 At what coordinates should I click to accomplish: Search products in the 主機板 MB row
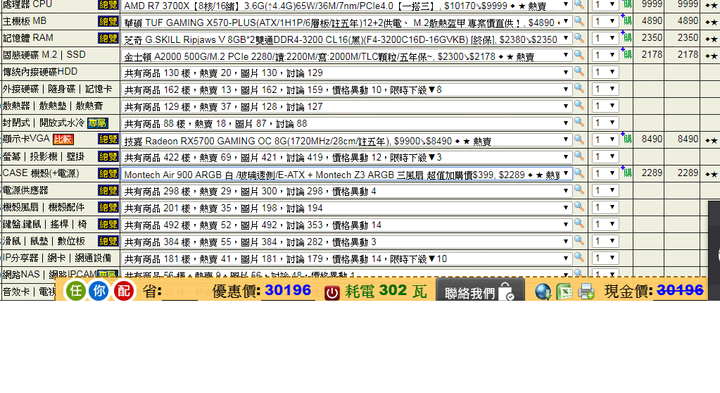click(x=579, y=21)
